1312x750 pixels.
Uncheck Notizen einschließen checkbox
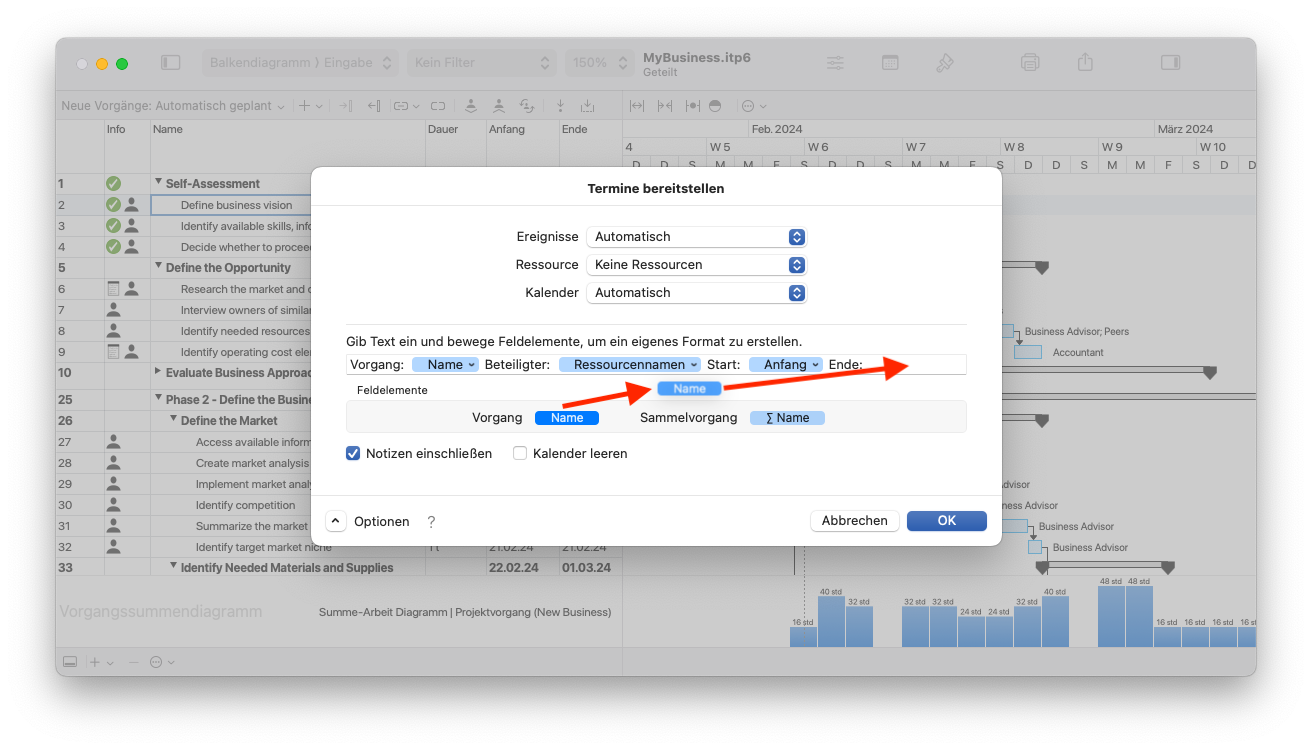tap(353, 453)
